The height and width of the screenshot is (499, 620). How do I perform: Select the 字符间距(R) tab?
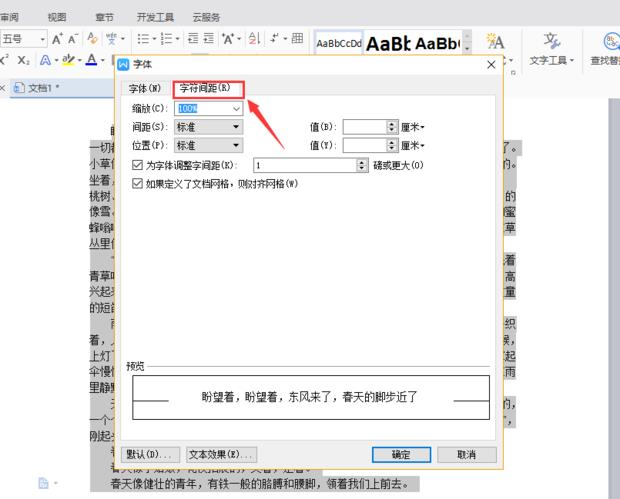(208, 89)
